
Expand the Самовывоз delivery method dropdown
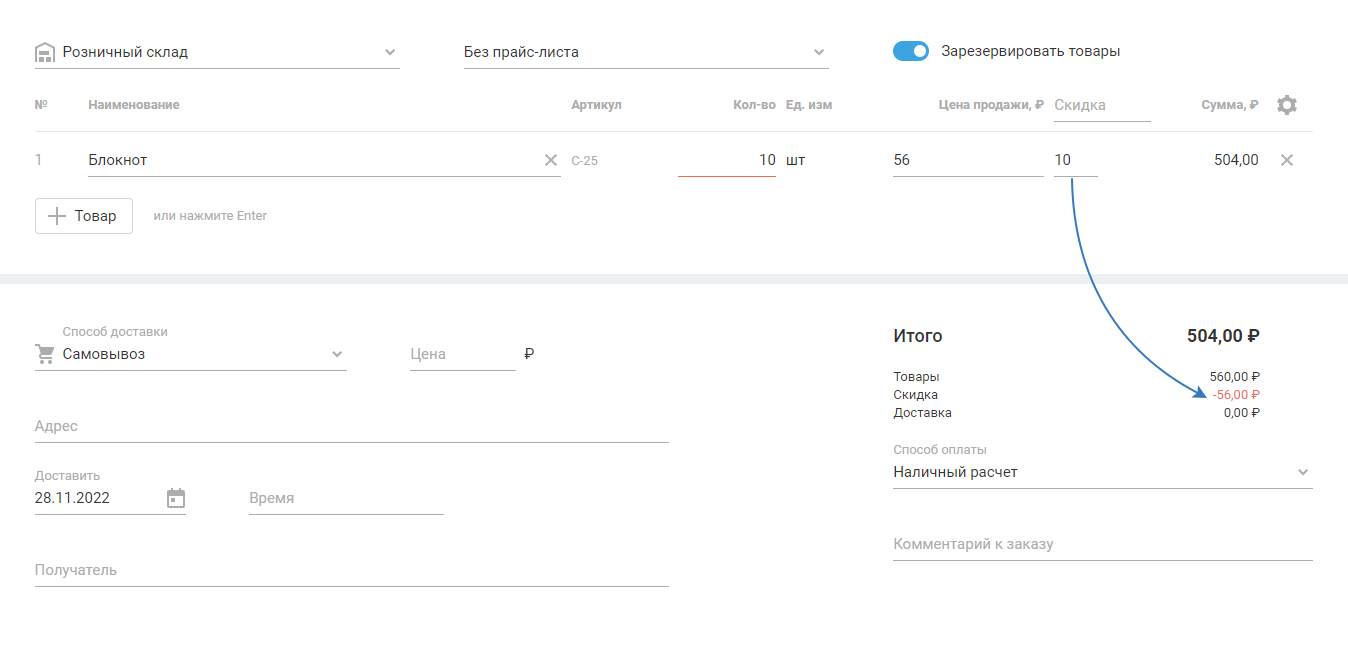[337, 354]
